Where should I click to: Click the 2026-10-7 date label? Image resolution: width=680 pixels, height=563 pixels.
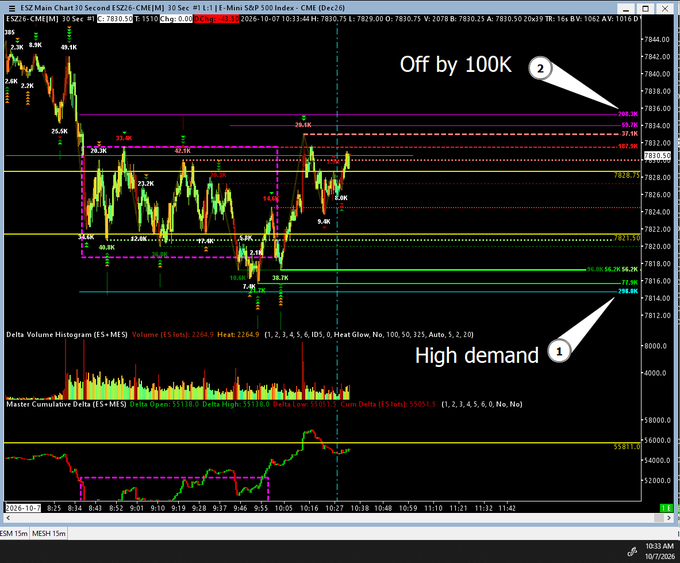coord(23,508)
